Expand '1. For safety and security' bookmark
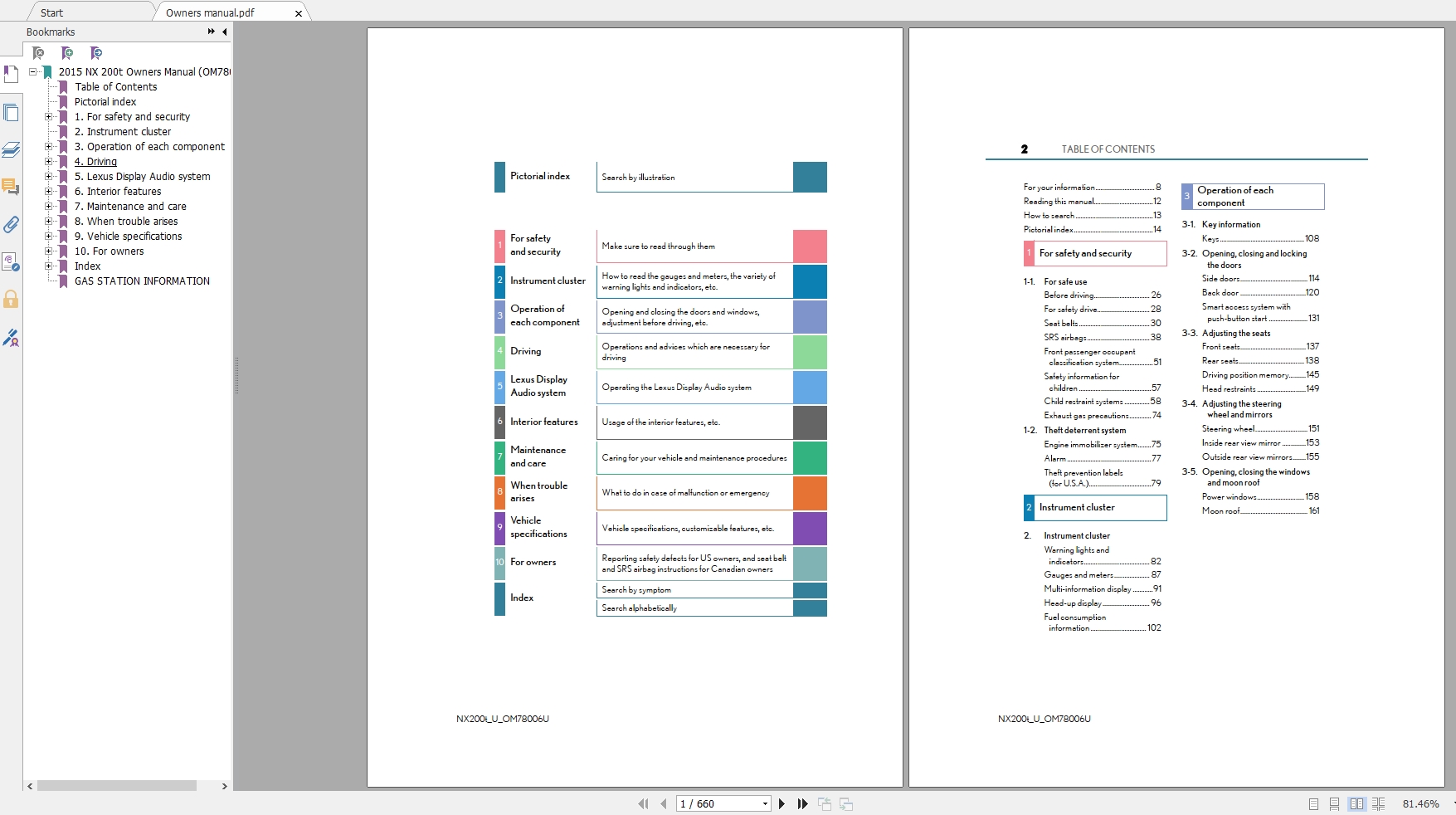This screenshot has height=815, width=1456. click(48, 117)
